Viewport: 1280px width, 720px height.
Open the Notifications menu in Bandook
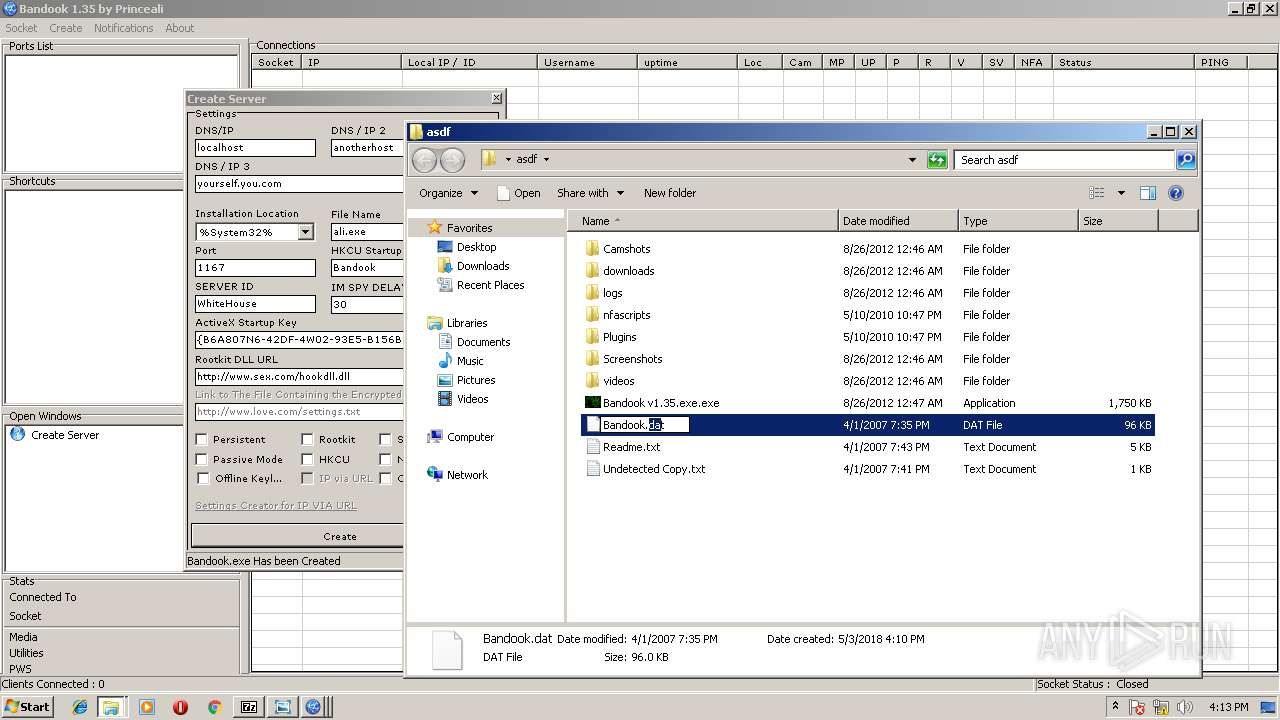tap(124, 28)
